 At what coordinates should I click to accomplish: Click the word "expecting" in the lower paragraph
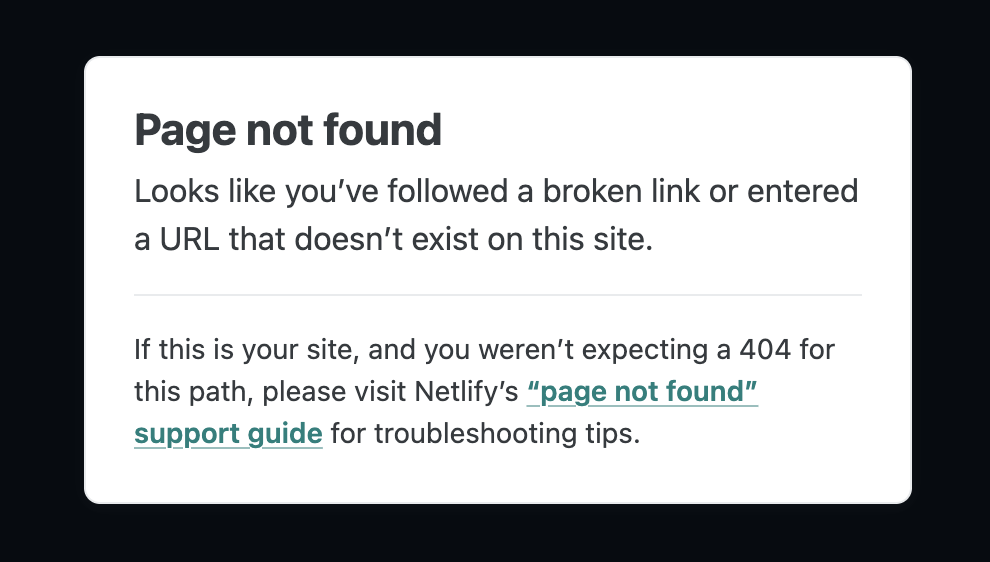point(644,350)
